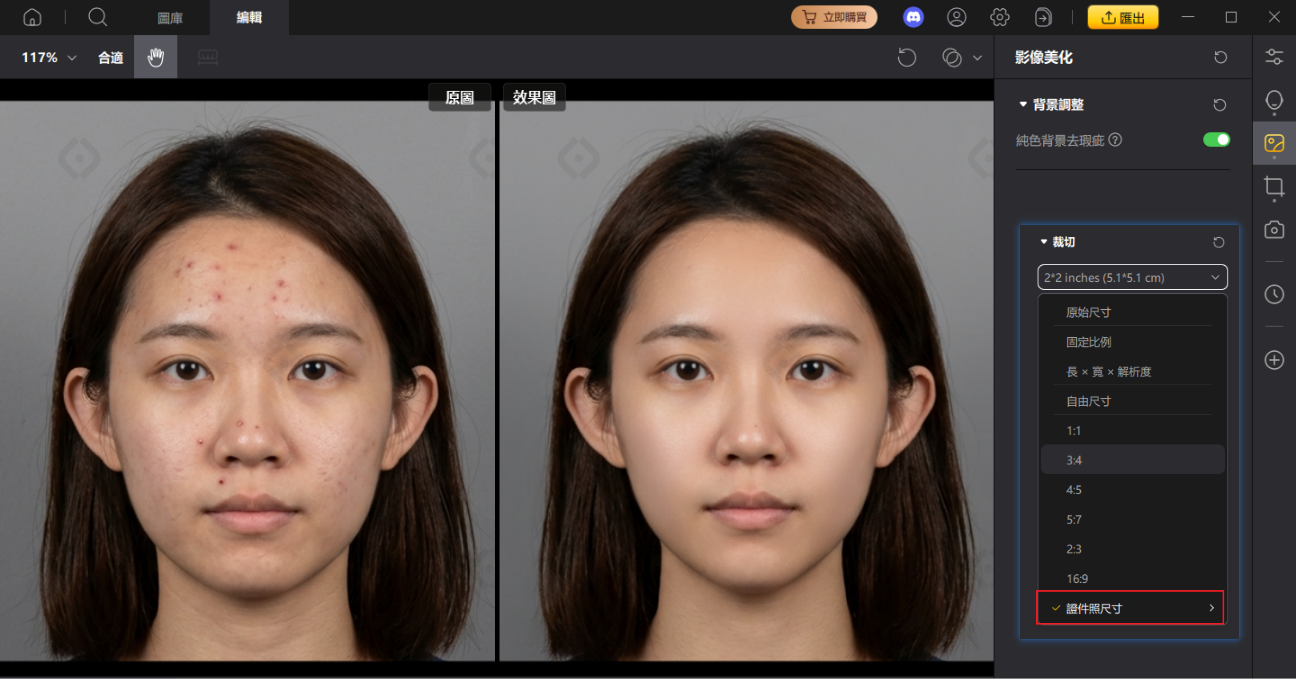This screenshot has height=679, width=1296.
Task: Open the adjustments sliders sidebar icon
Action: (x=1274, y=55)
